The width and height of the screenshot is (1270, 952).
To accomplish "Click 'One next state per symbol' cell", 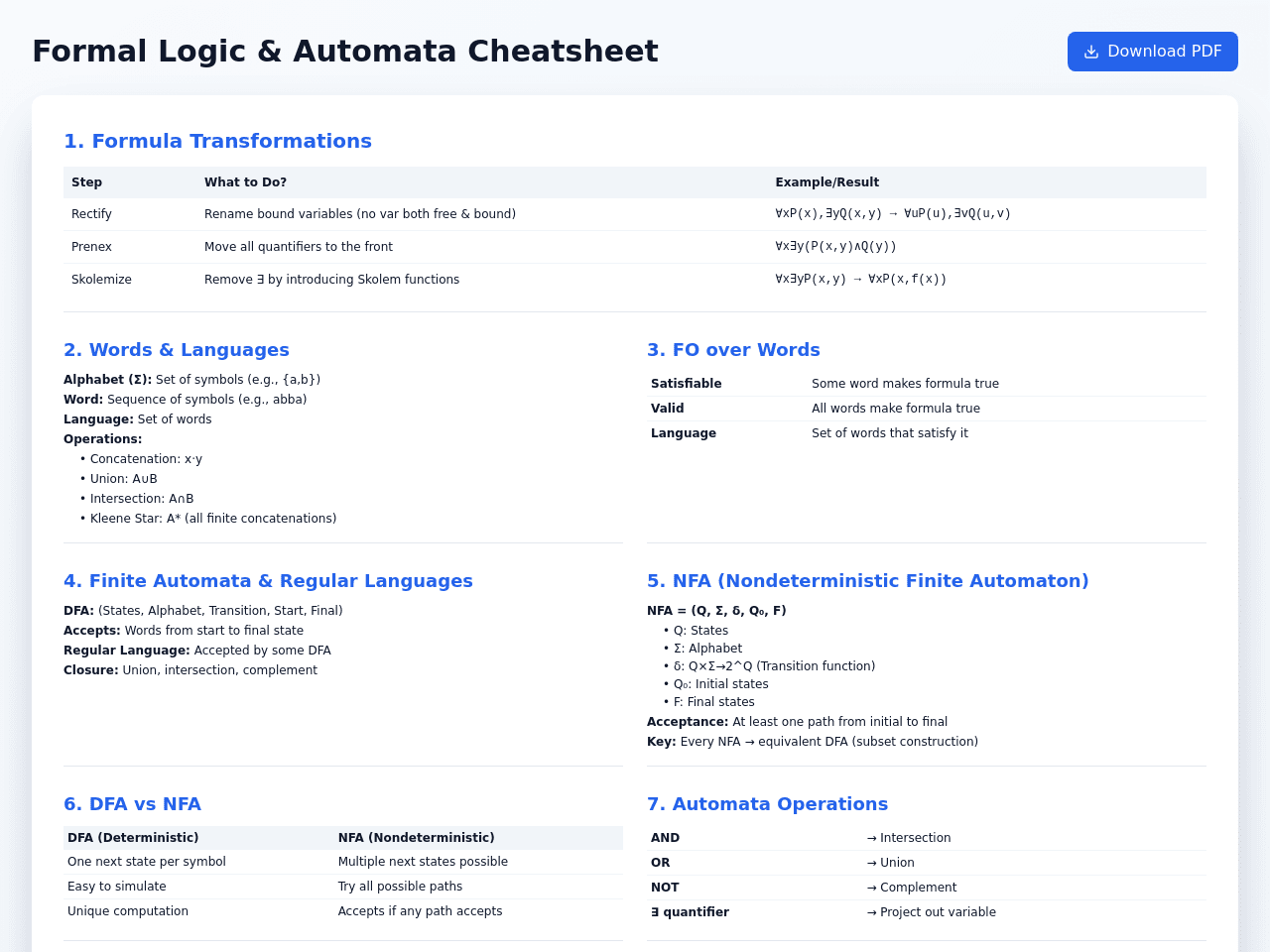I will coord(147,862).
